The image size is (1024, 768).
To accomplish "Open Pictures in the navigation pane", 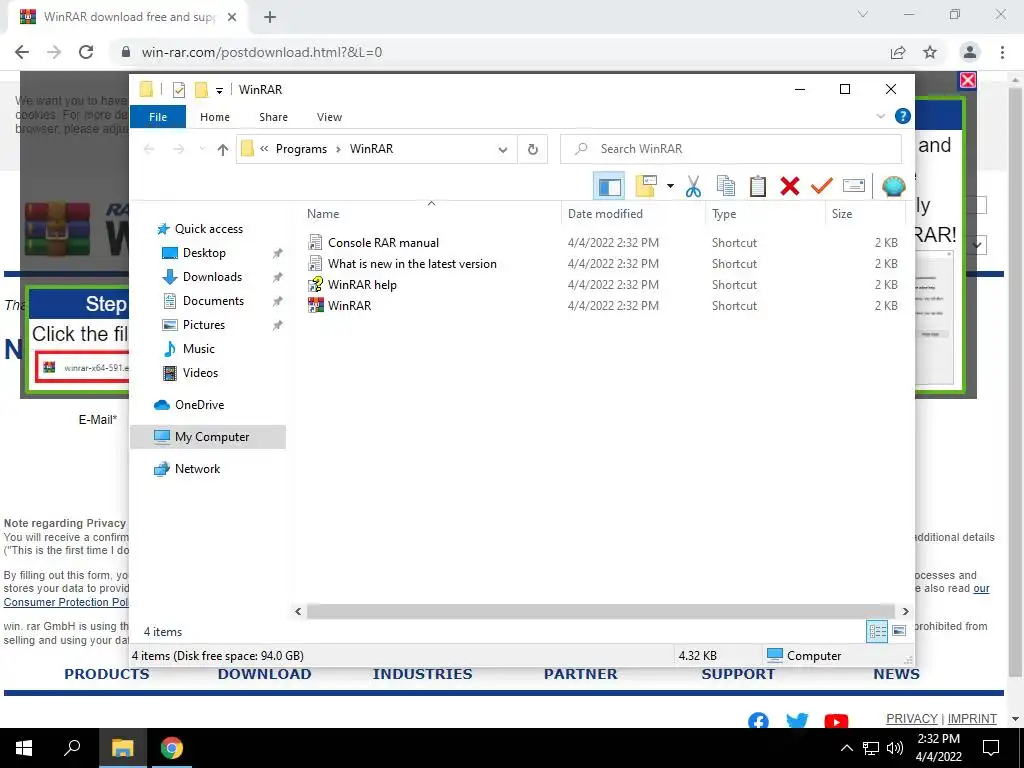I will tap(204, 325).
